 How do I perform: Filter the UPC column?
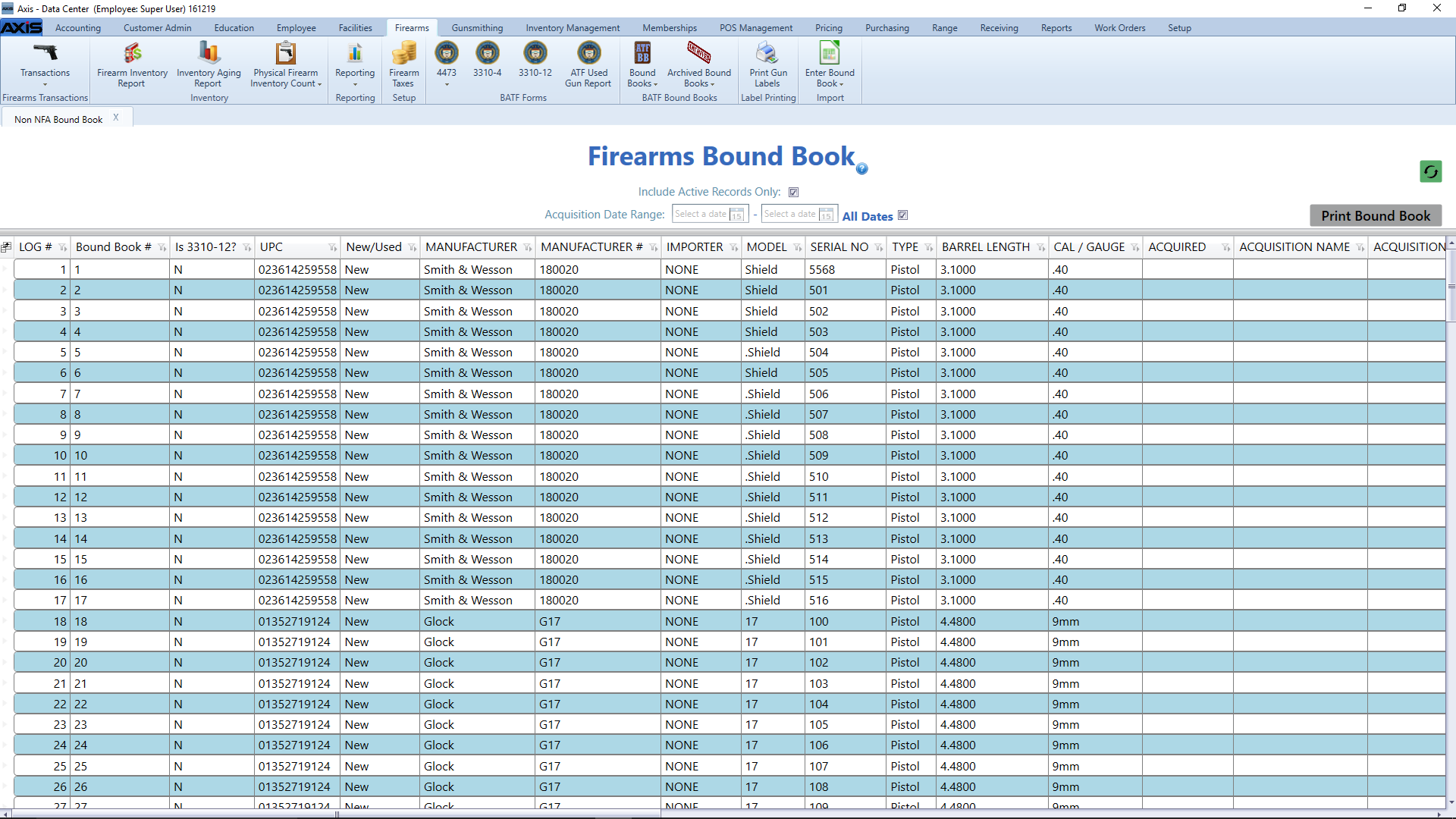[x=333, y=248]
